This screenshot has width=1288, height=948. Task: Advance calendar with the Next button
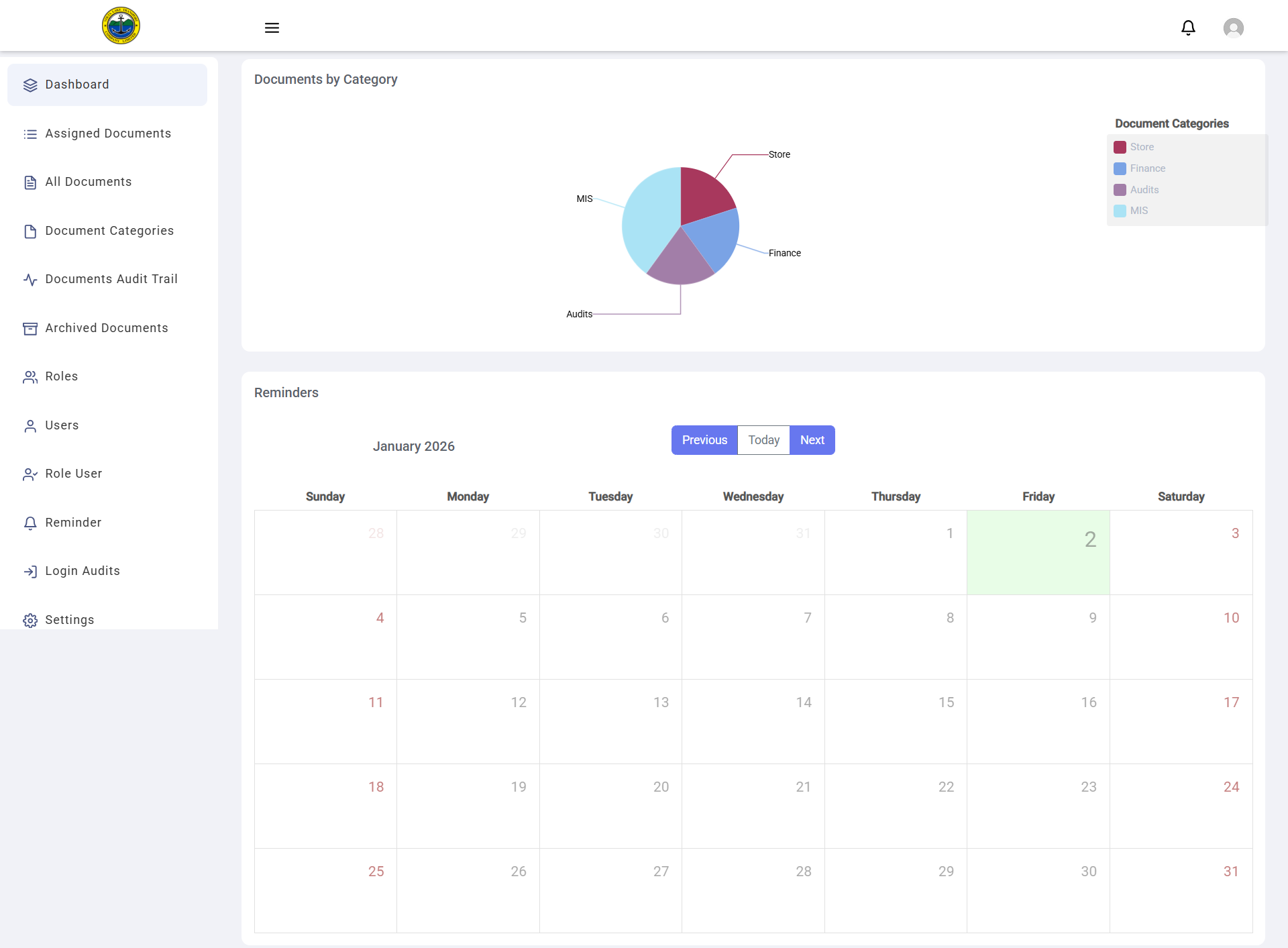tap(812, 440)
